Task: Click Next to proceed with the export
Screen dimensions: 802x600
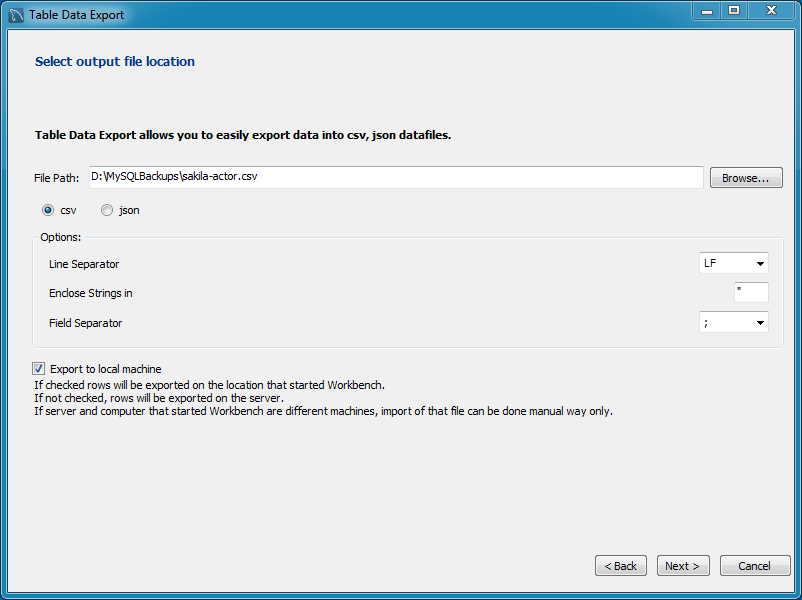Action: click(683, 565)
